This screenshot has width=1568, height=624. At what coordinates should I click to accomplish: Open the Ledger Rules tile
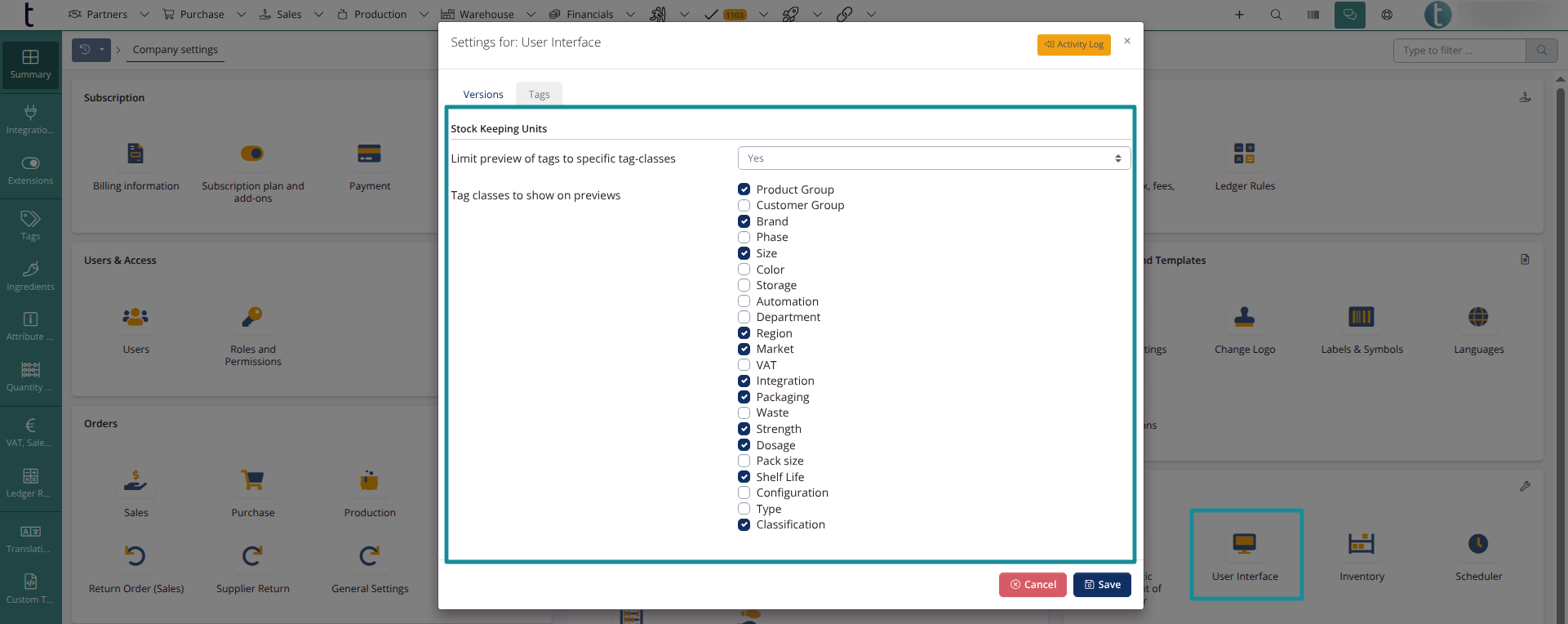(1245, 167)
